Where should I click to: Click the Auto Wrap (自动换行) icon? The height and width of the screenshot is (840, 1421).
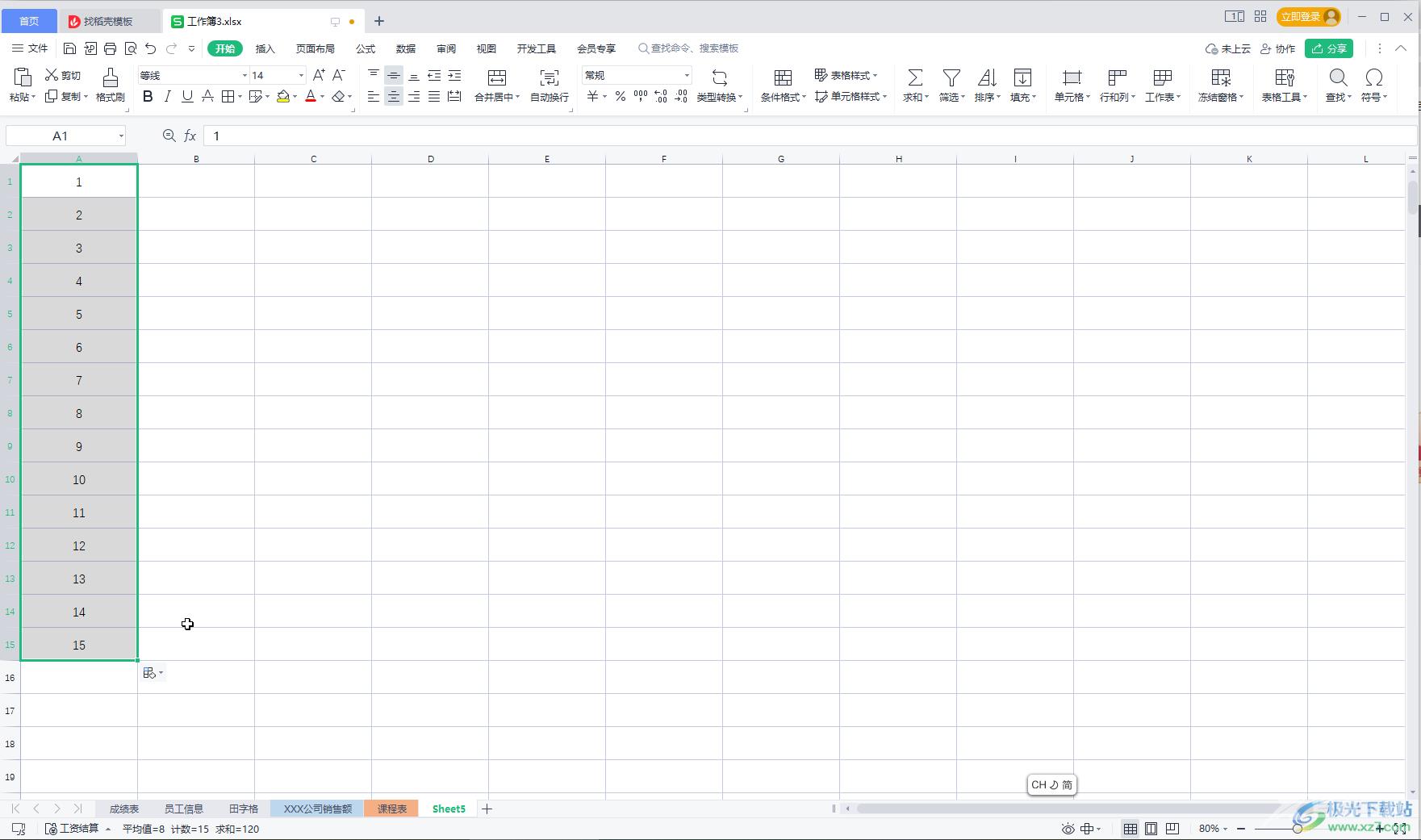point(549,77)
